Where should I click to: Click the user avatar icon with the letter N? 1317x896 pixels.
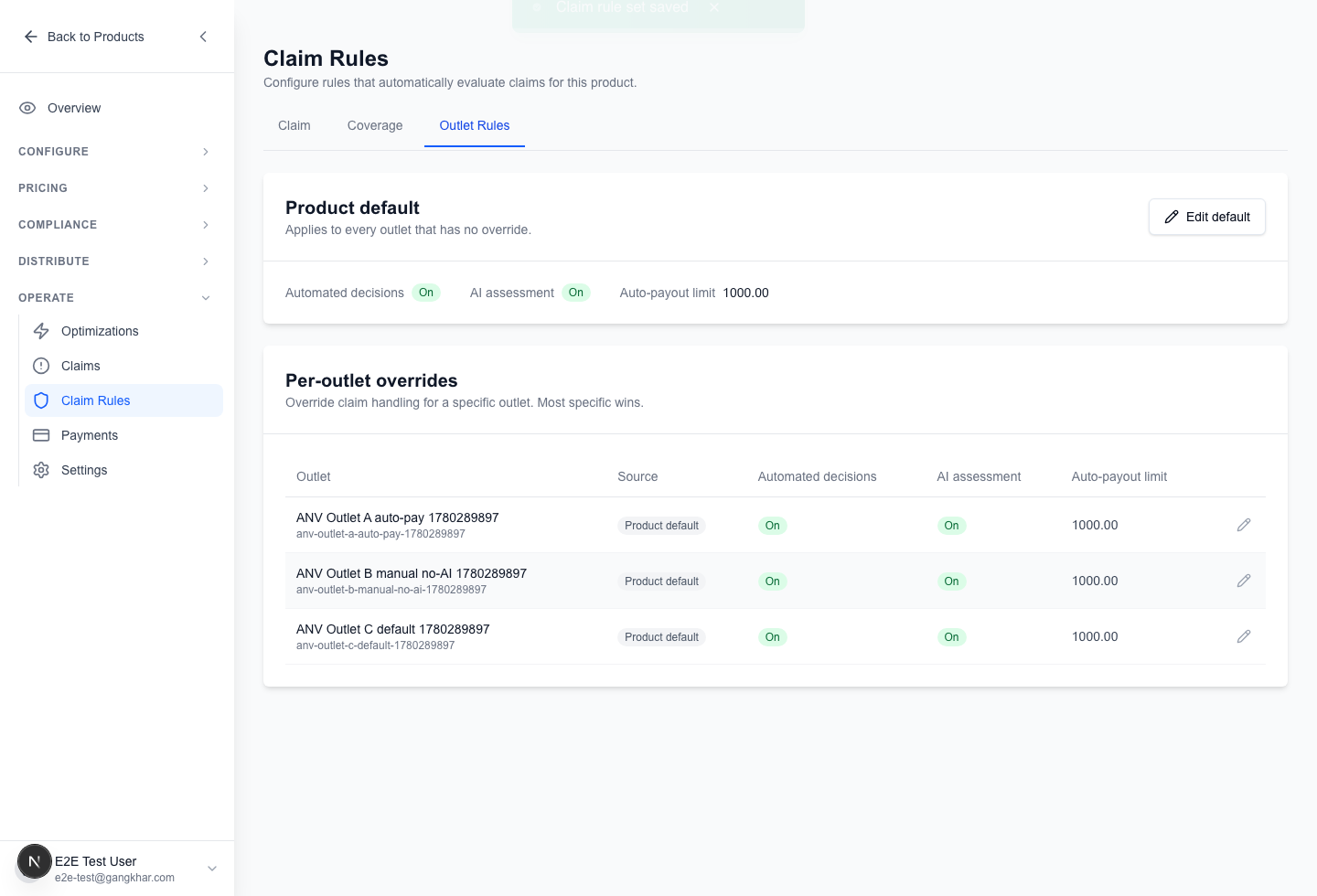[x=34, y=861]
